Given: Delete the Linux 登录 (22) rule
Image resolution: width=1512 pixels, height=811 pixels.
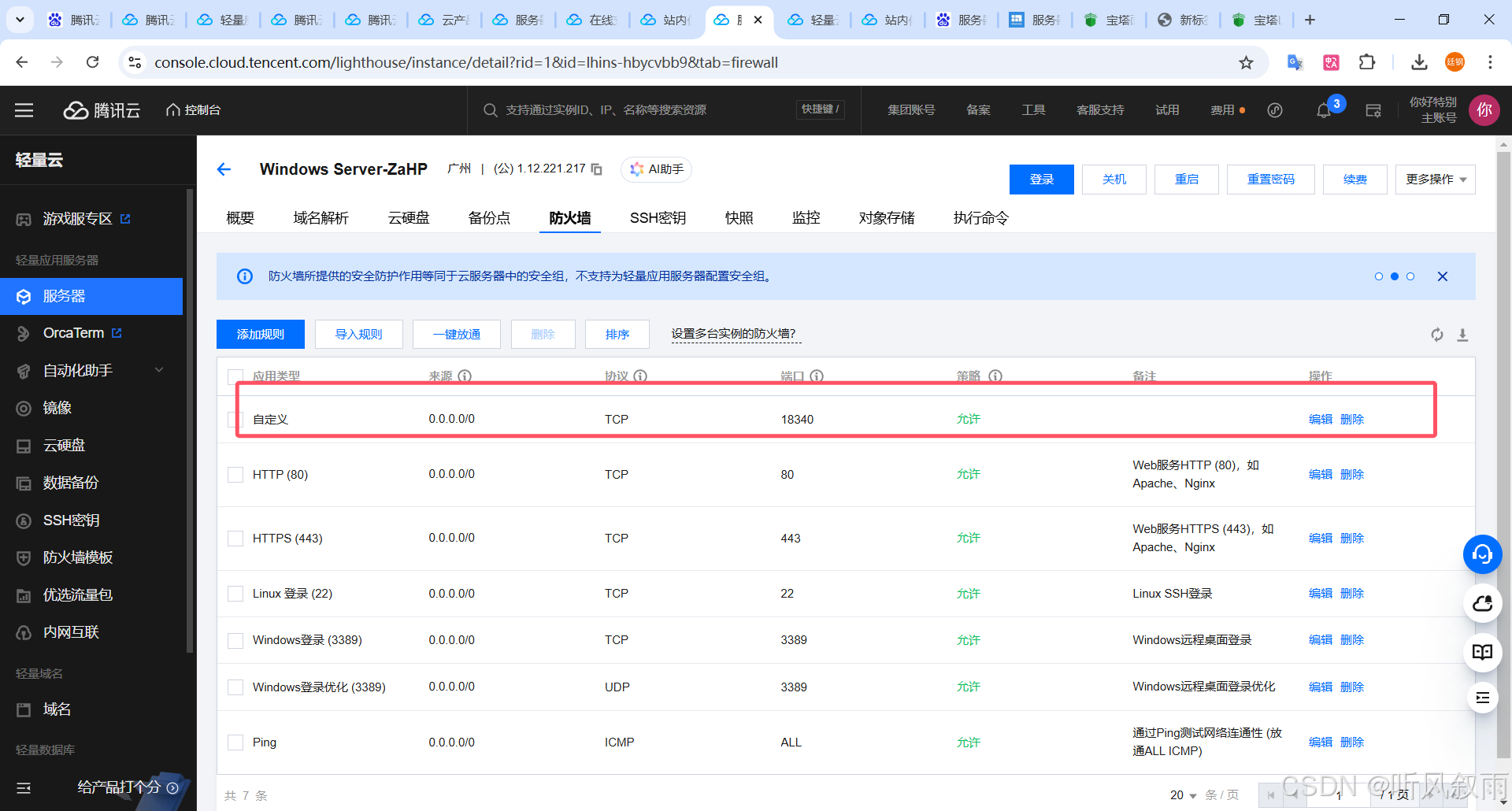Looking at the screenshot, I should pyautogui.click(x=1351, y=594).
